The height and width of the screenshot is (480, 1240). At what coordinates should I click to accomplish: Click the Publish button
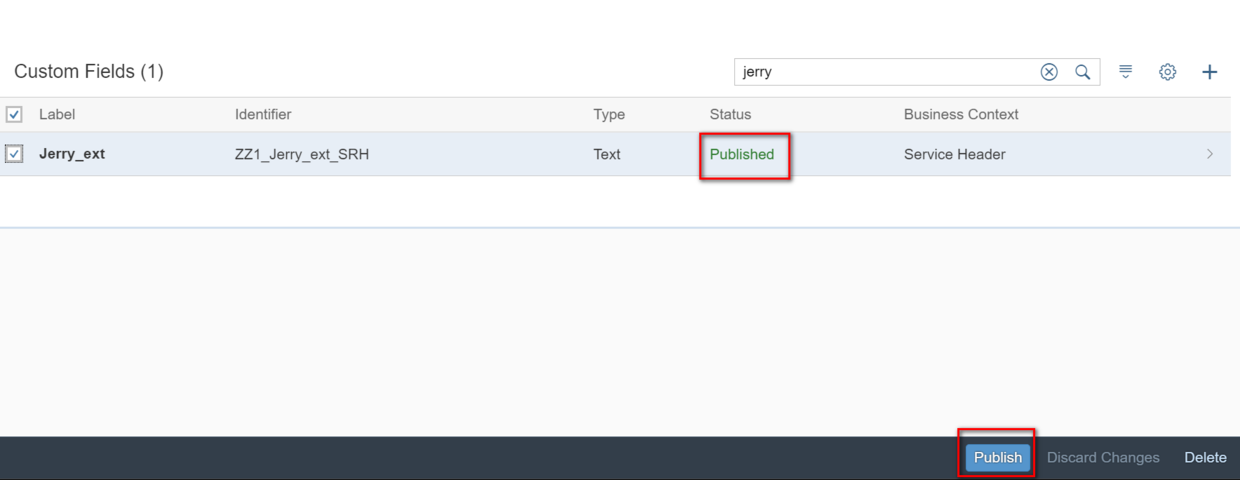997,457
